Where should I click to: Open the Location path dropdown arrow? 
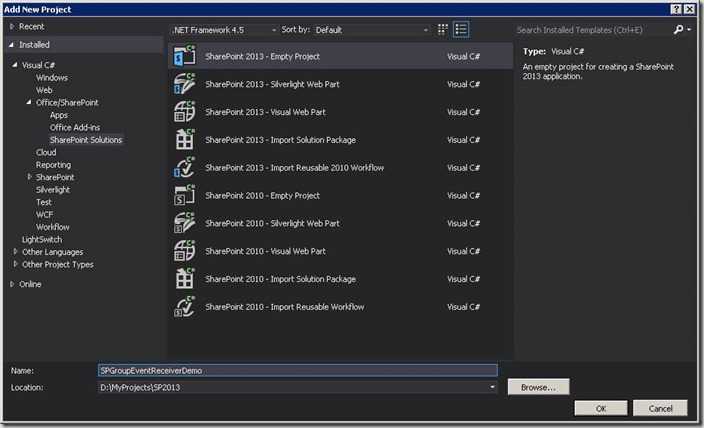click(x=492, y=387)
